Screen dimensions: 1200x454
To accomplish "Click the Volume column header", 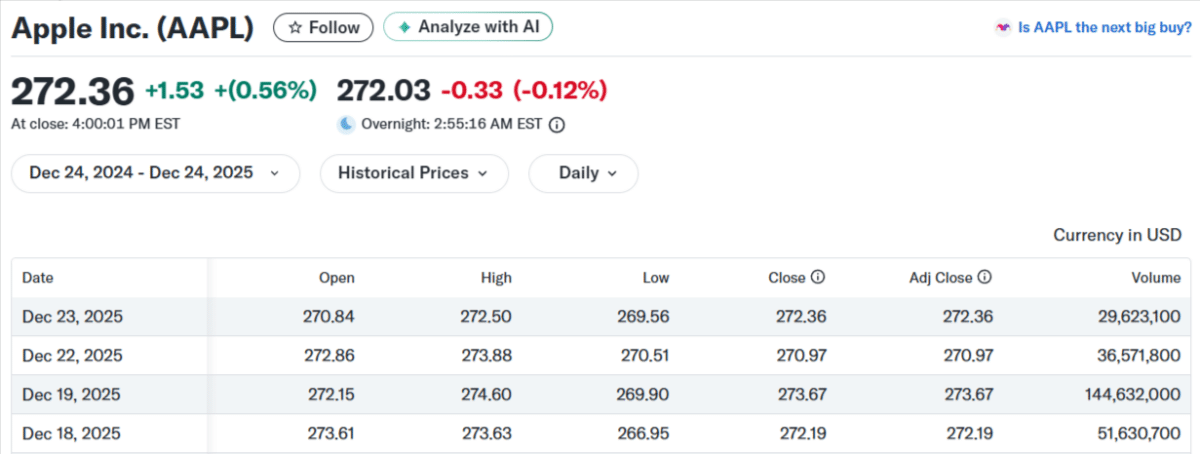I will [1156, 278].
